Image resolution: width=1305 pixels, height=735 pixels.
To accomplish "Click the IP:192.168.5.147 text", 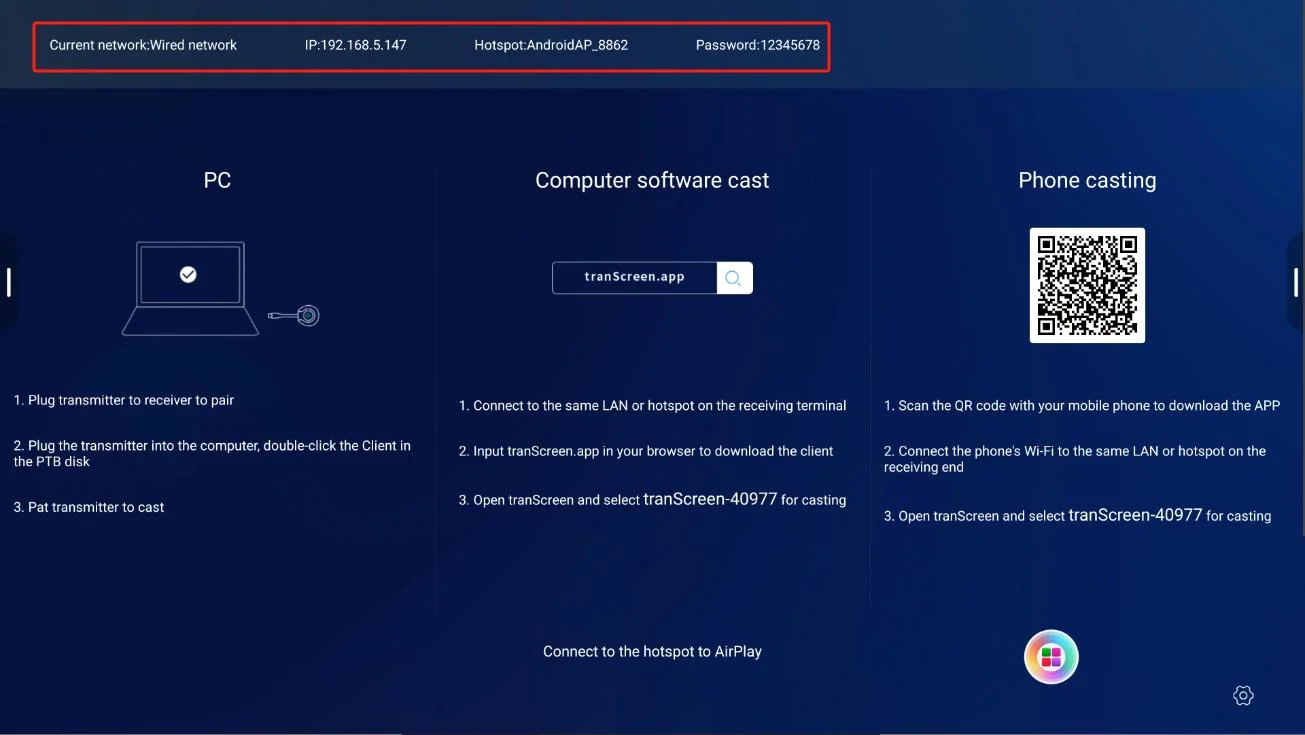I will point(356,45).
